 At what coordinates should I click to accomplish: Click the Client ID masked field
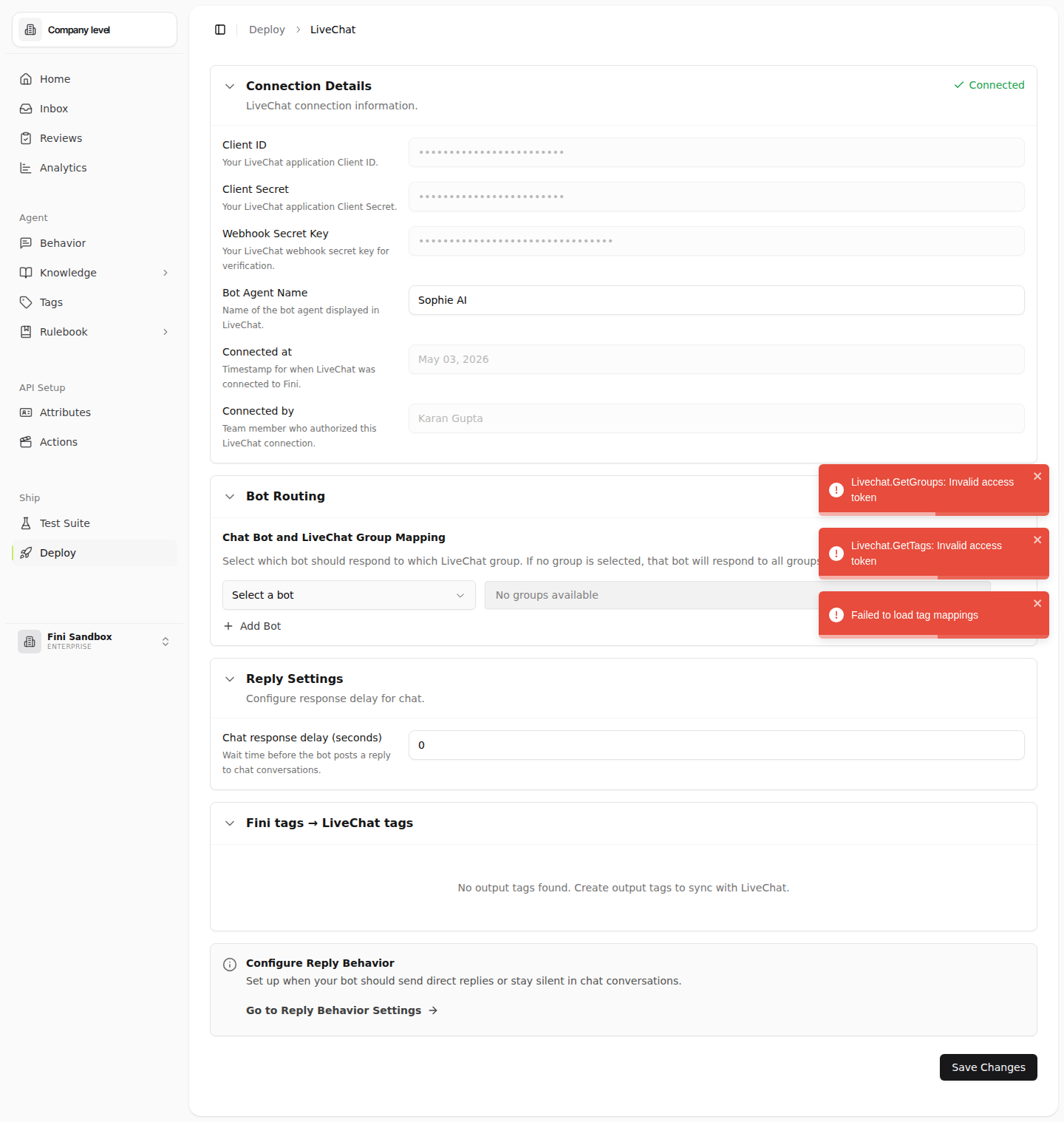coord(716,152)
